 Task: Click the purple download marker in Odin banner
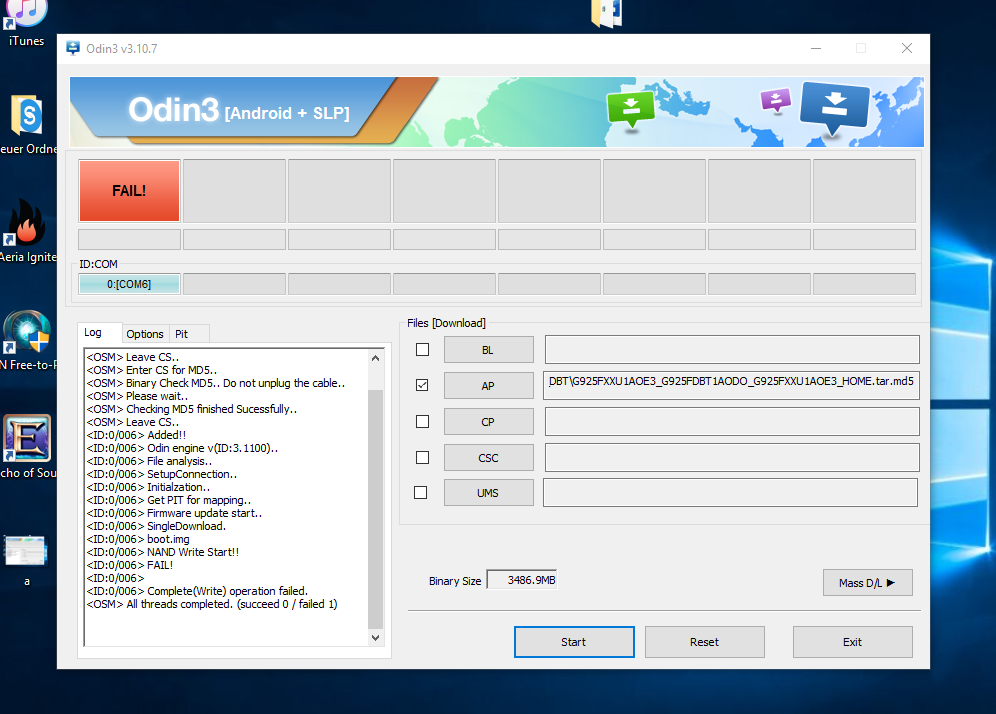tap(776, 100)
